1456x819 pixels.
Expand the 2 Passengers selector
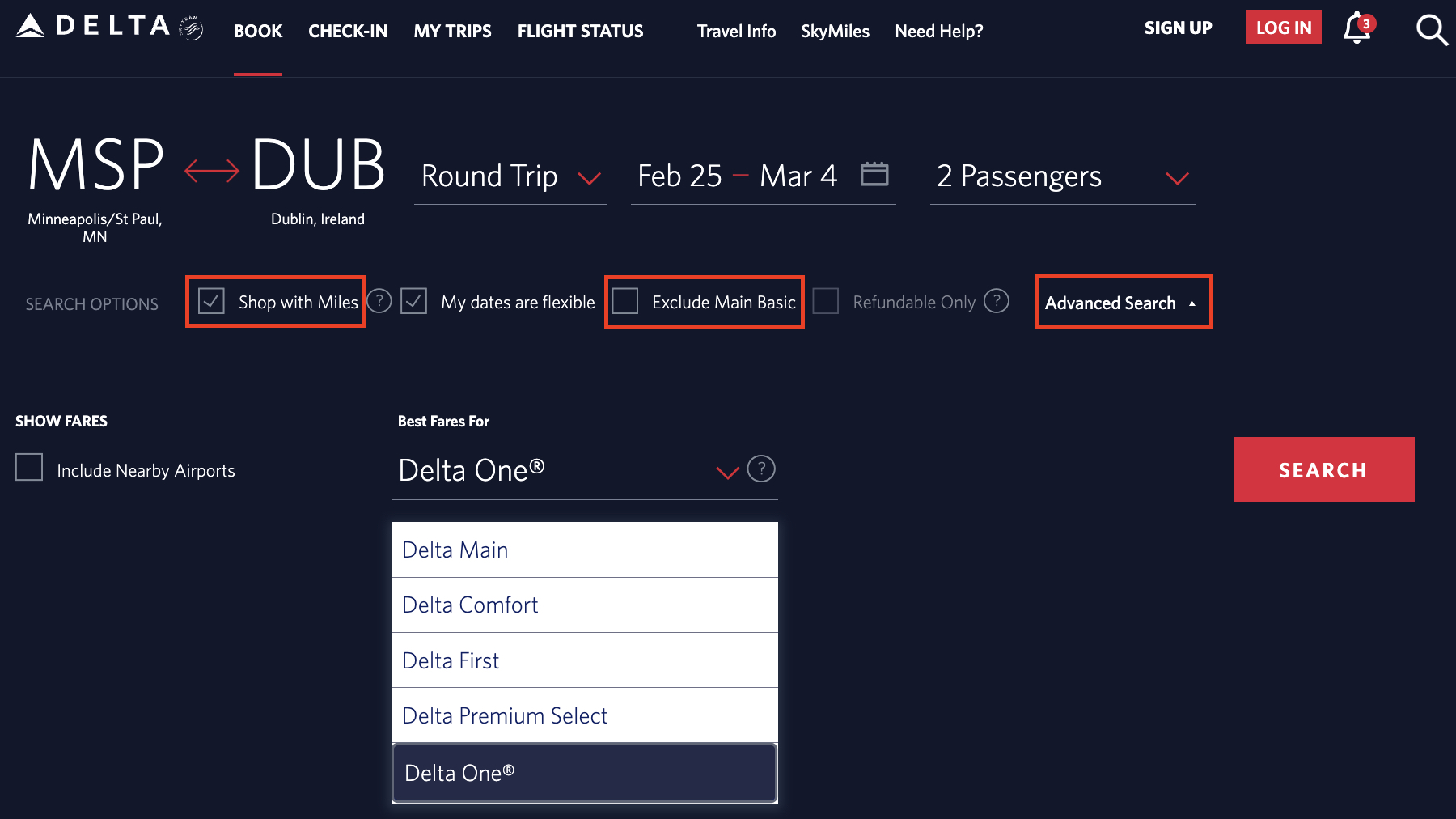pyautogui.click(x=1062, y=176)
